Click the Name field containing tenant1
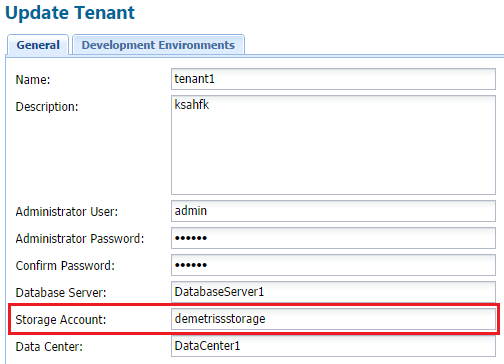Image resolution: width=504 pixels, height=364 pixels. [333, 79]
